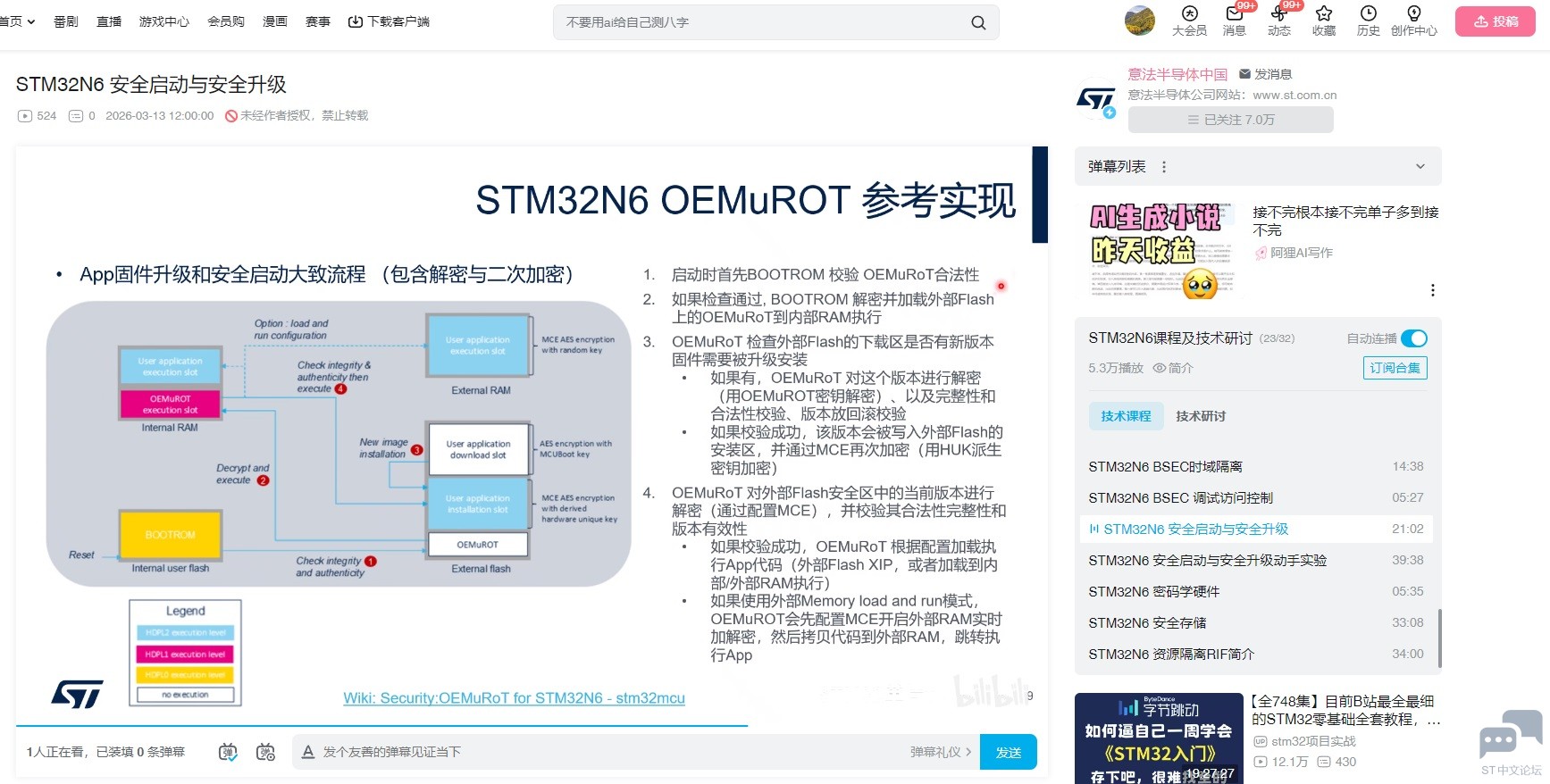Open the 大会员 icon in header

click(x=1189, y=13)
